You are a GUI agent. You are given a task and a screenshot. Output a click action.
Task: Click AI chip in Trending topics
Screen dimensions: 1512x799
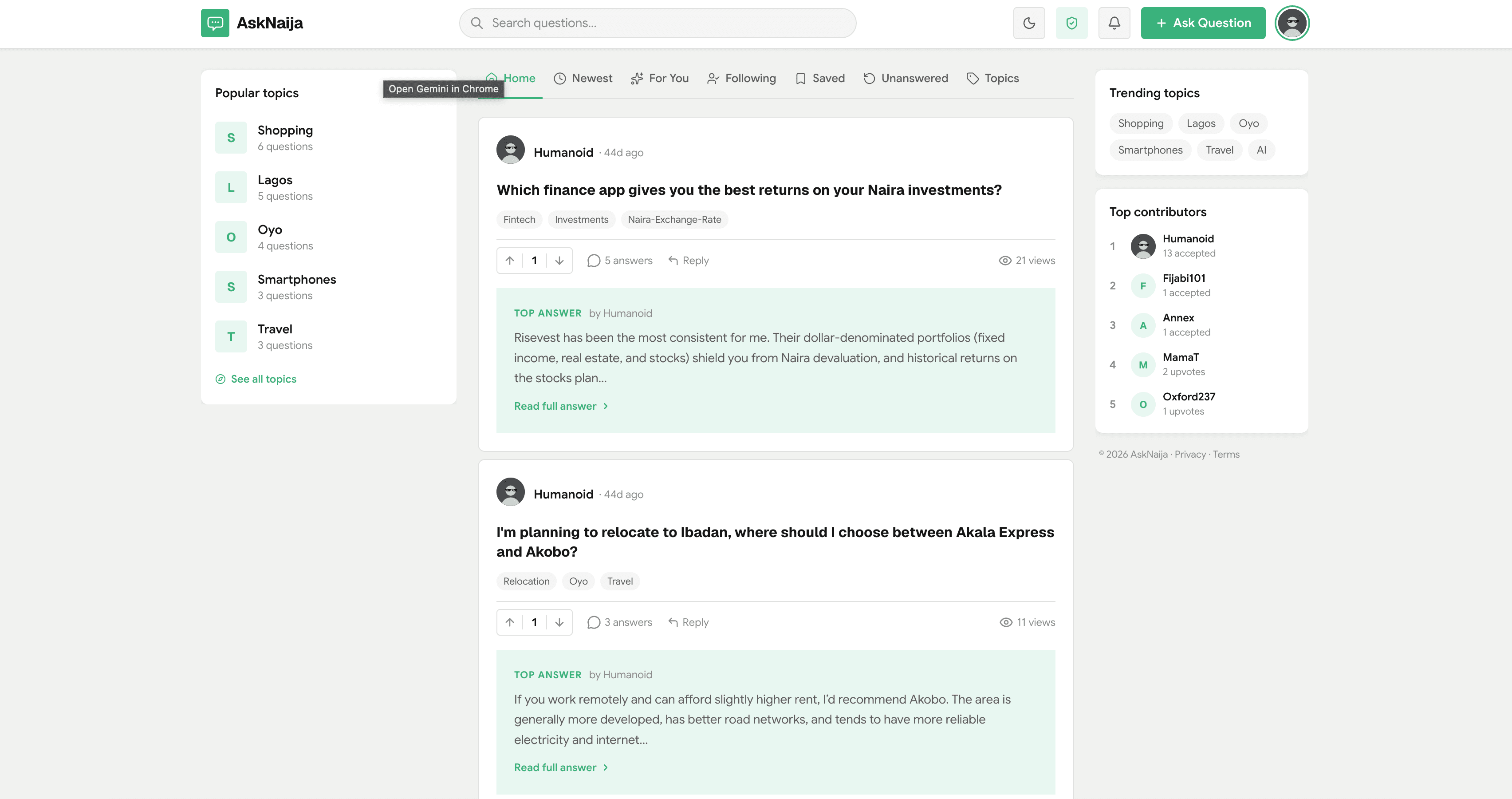(1261, 150)
